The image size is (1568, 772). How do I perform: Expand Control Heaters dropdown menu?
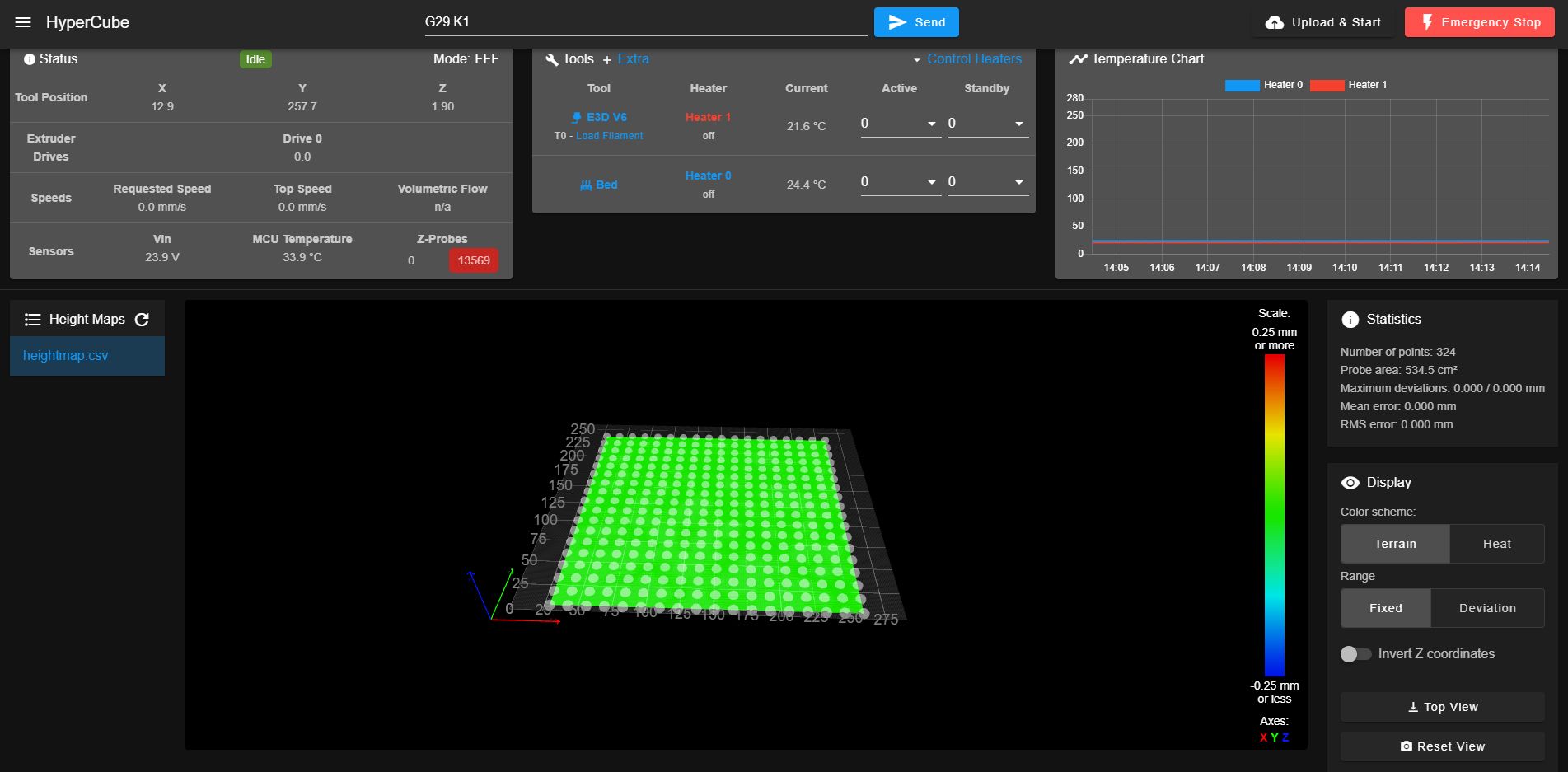click(x=967, y=59)
